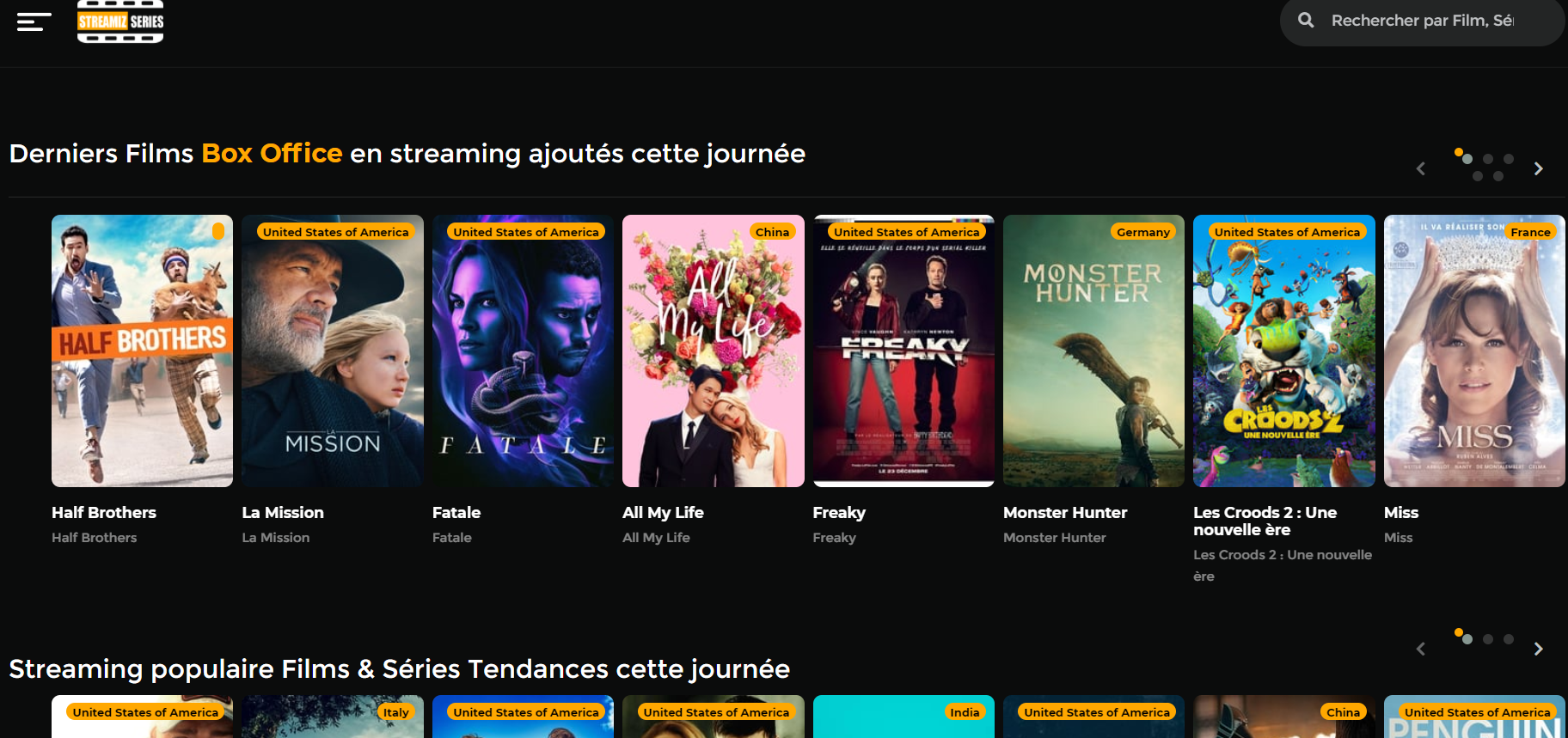Open the Freaky poster
This screenshot has height=738, width=1568.
pos(903,351)
